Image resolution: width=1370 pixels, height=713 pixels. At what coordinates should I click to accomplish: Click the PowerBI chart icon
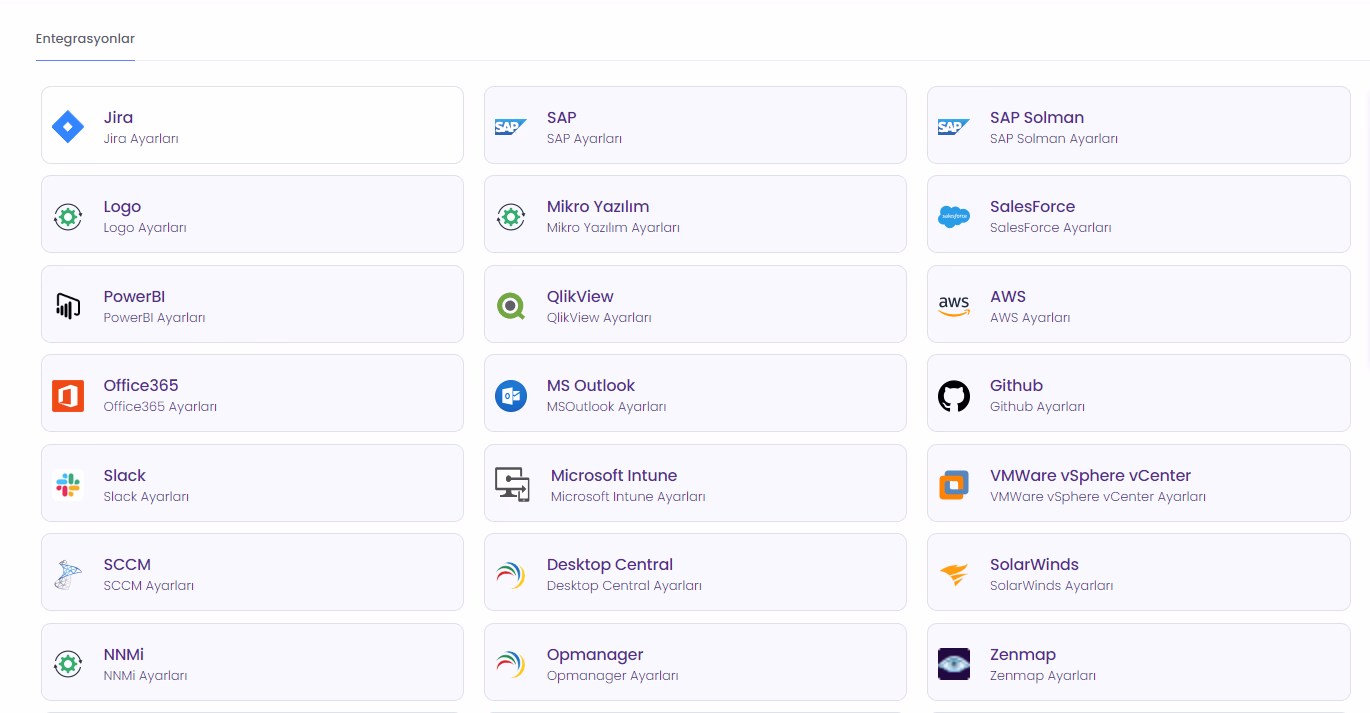point(68,306)
